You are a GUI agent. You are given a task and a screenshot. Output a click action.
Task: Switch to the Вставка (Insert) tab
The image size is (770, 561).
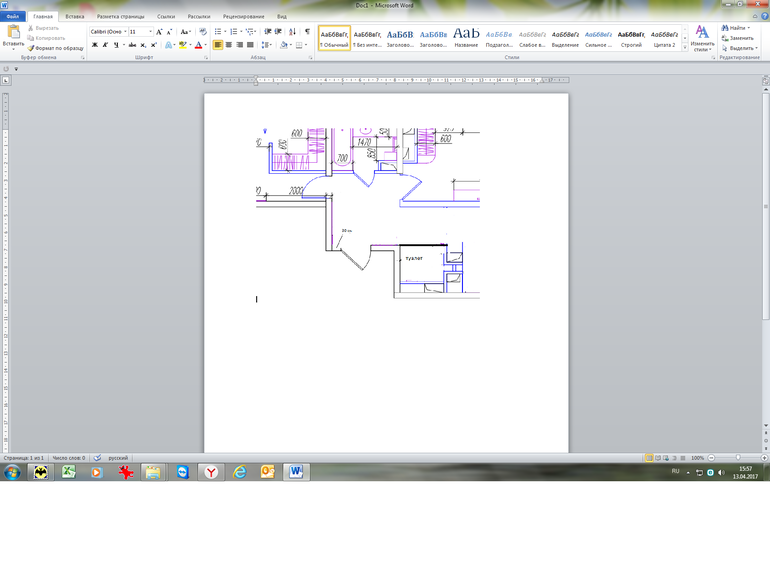click(75, 17)
